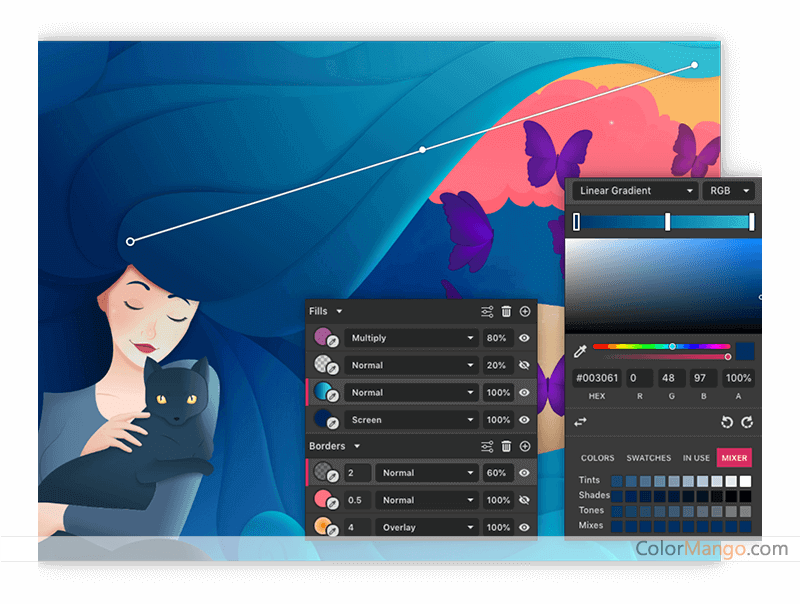
Task: Add a new border with plus icon
Action: tap(525, 446)
